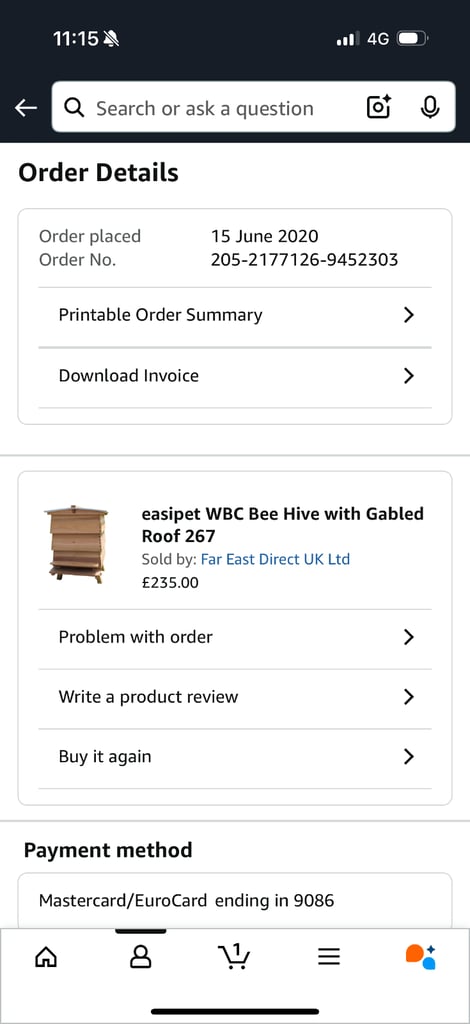Screen dimensions: 470x1024
Task: Launch the Rufus AI assistant icon
Action: coord(421,957)
